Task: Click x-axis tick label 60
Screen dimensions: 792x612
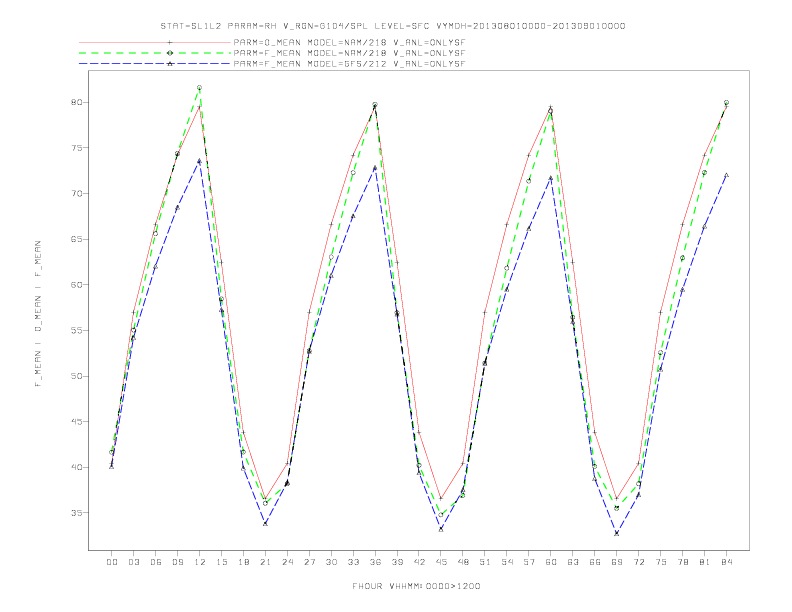Action: coord(551,562)
